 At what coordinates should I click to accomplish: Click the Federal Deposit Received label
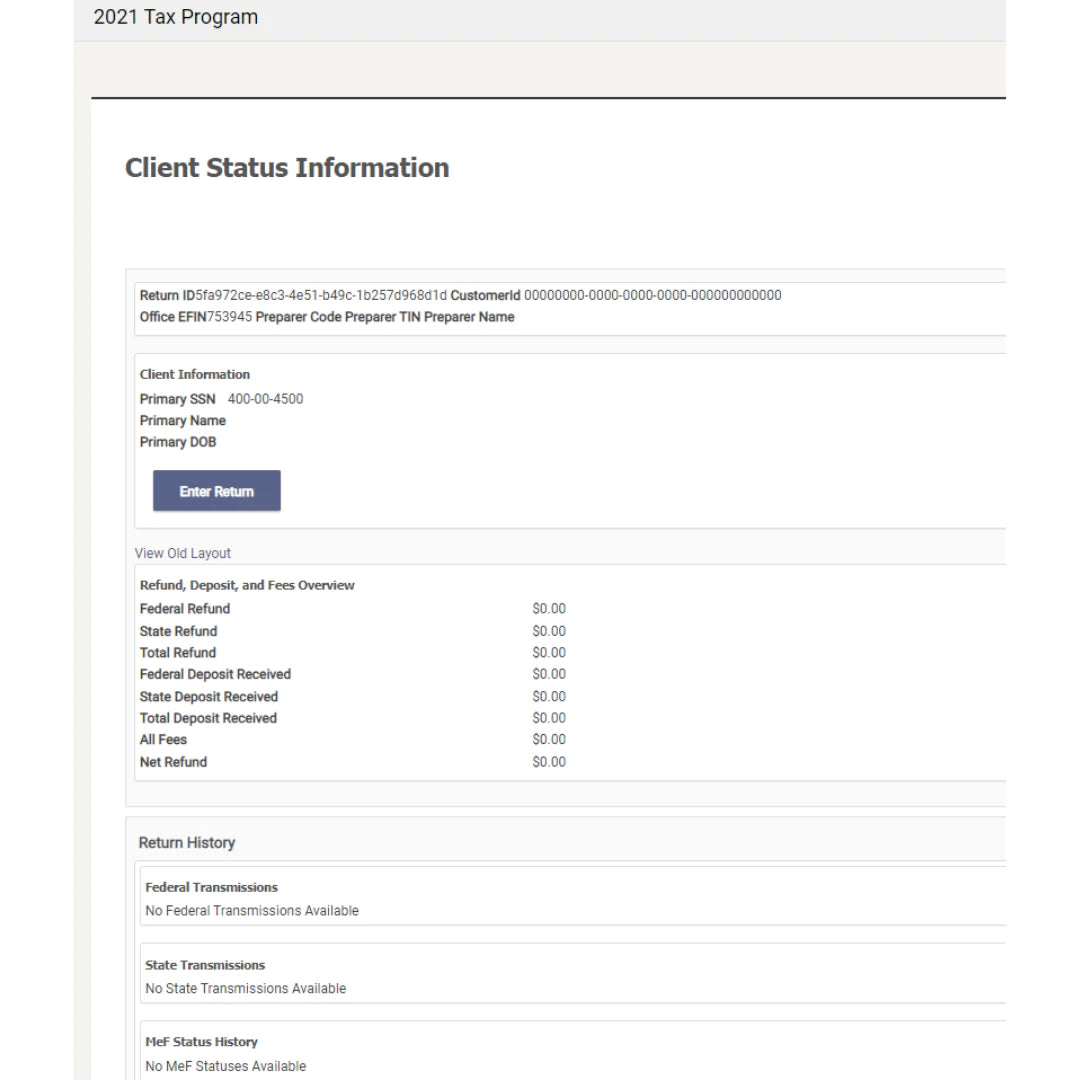pos(215,674)
